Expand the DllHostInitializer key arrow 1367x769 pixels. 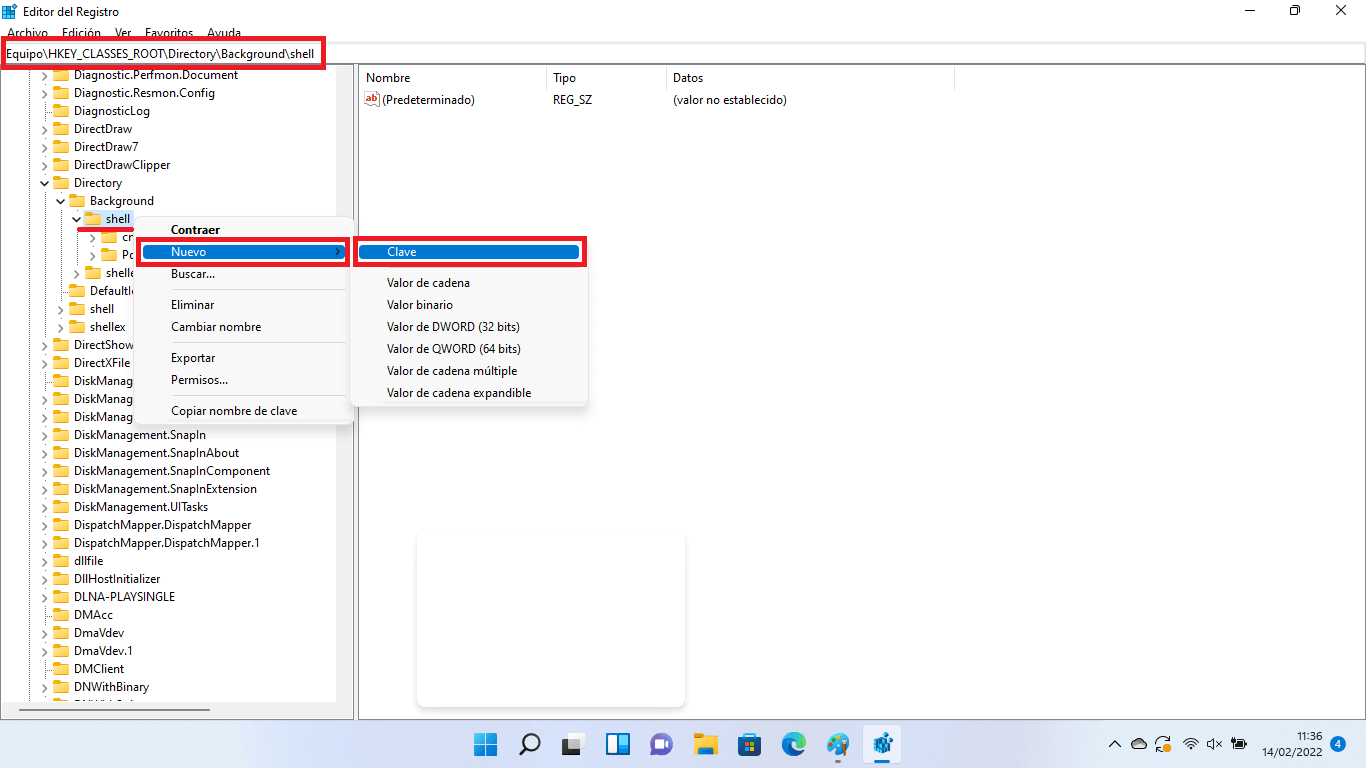coord(45,579)
